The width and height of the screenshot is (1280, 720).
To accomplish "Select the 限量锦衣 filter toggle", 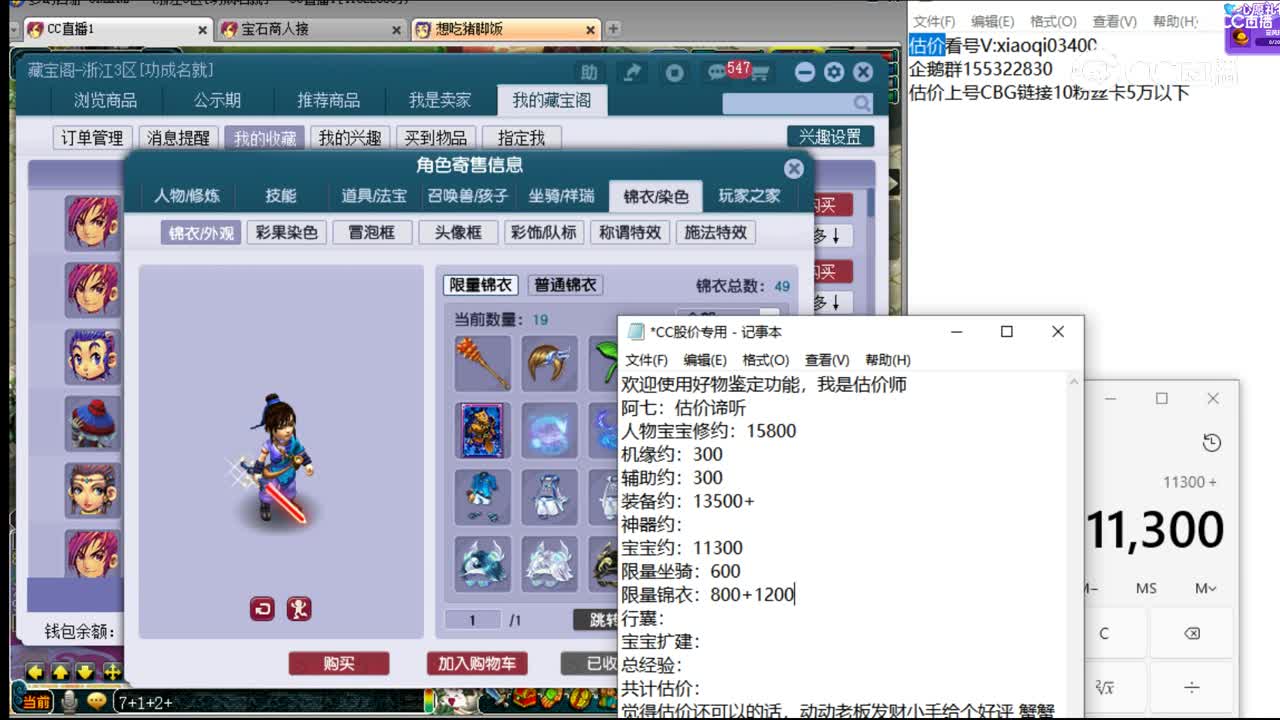I will pyautogui.click(x=480, y=285).
